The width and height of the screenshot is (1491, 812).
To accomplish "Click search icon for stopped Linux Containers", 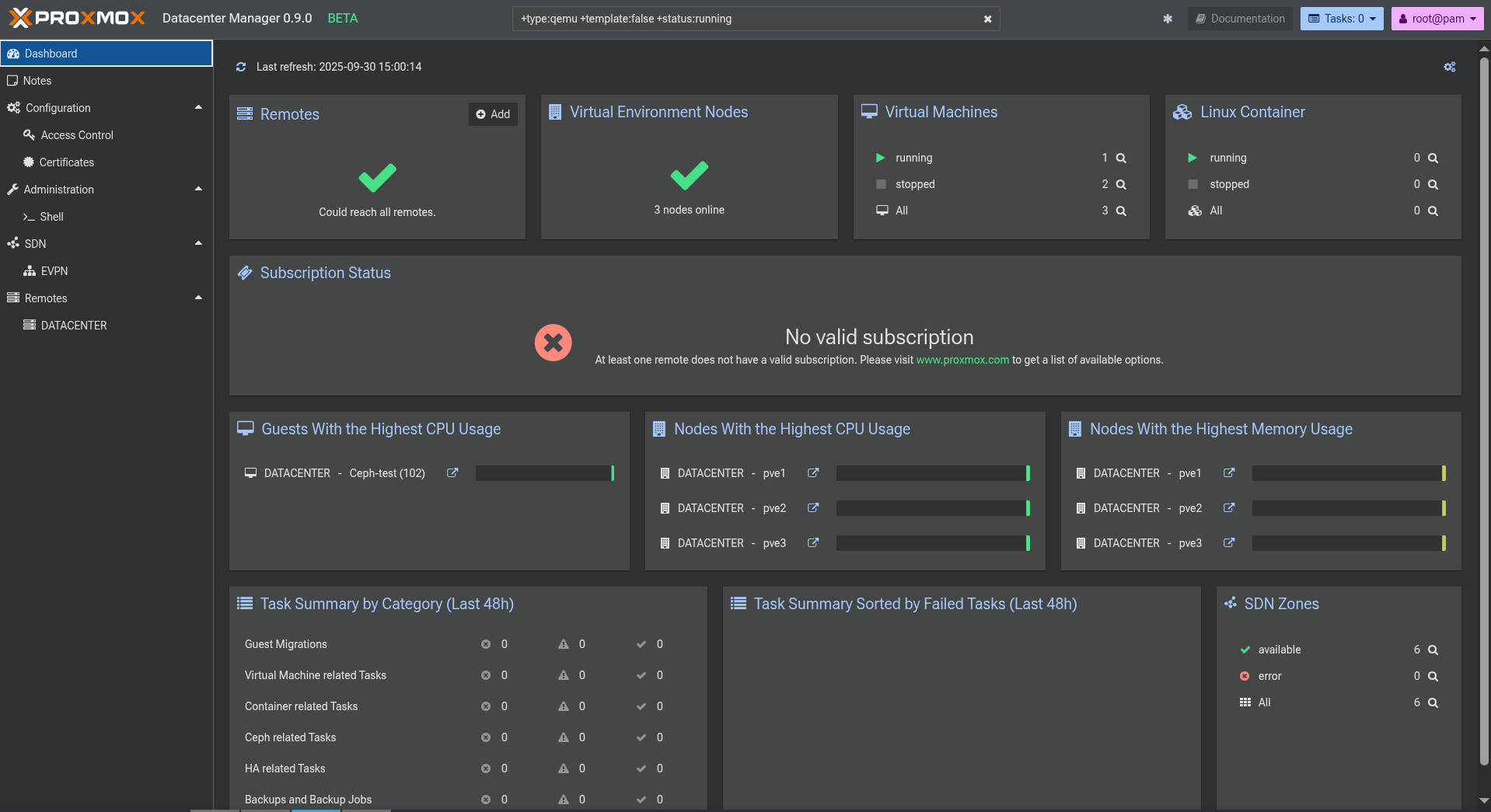I will pyautogui.click(x=1433, y=184).
